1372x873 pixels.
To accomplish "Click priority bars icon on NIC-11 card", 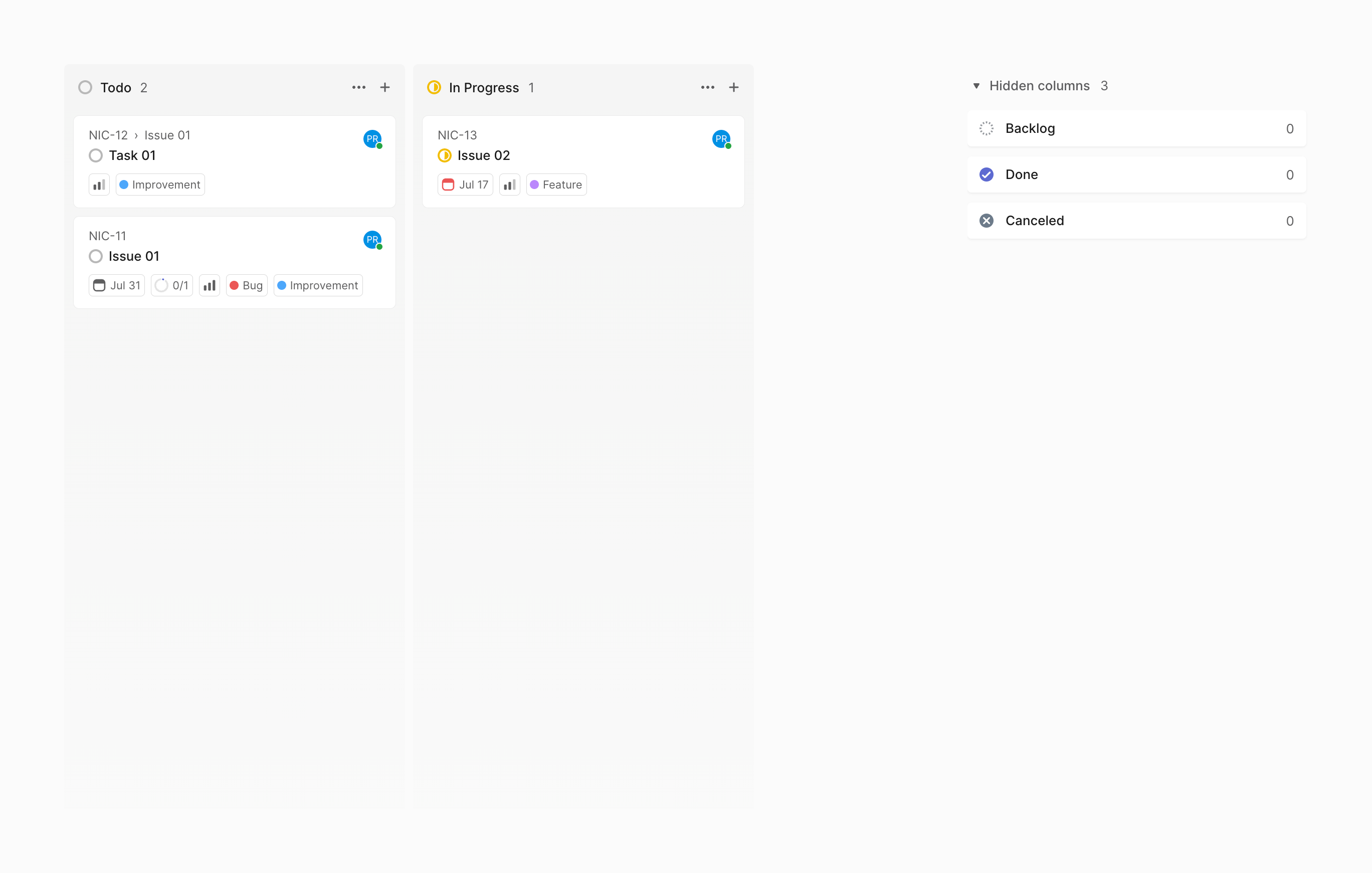I will coord(209,285).
